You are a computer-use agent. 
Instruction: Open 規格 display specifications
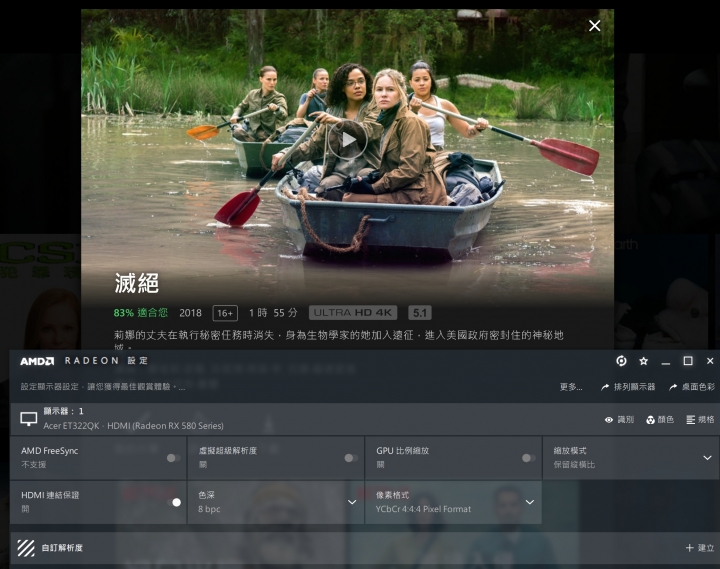[700, 420]
